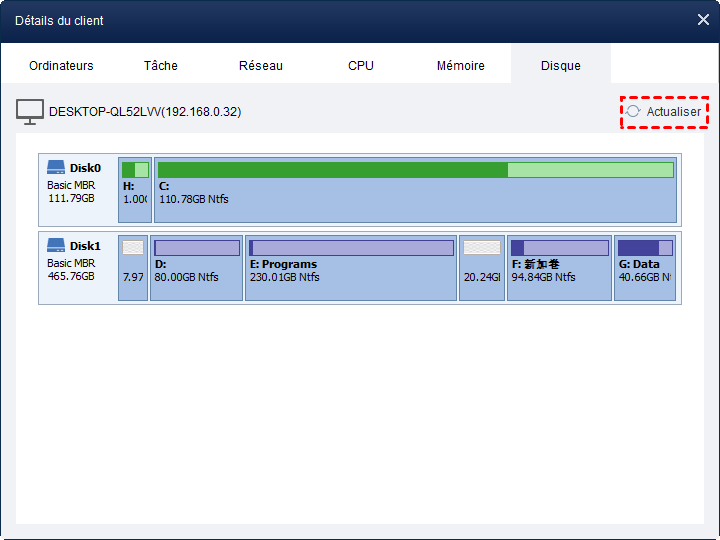Image resolution: width=720 pixels, height=540 pixels.
Task: Select the D: 80.00GB partition
Action: tap(197, 268)
